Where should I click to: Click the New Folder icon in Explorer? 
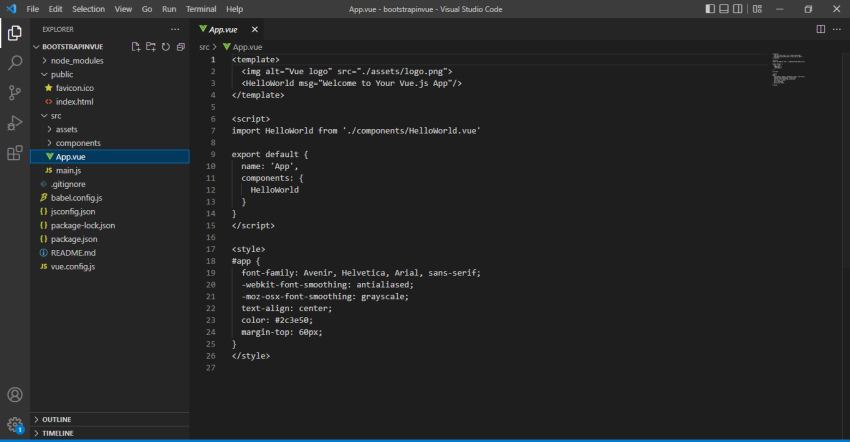coord(151,47)
